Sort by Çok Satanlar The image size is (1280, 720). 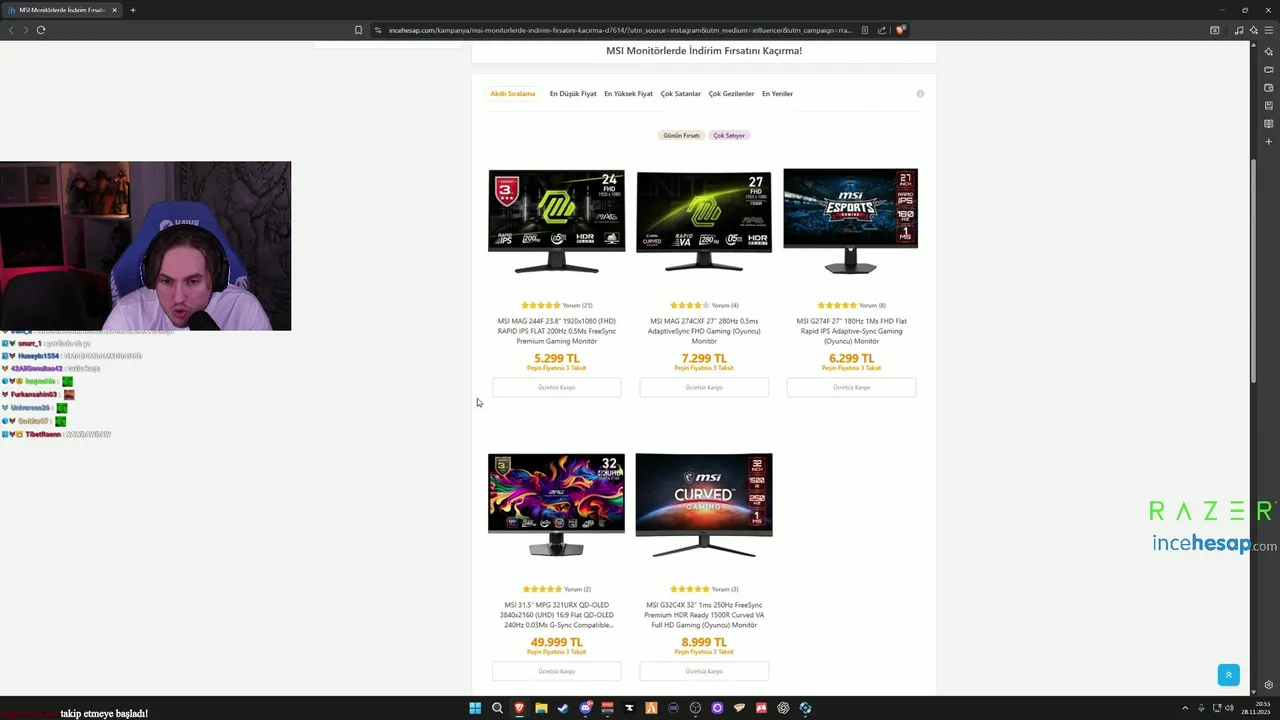click(x=681, y=94)
